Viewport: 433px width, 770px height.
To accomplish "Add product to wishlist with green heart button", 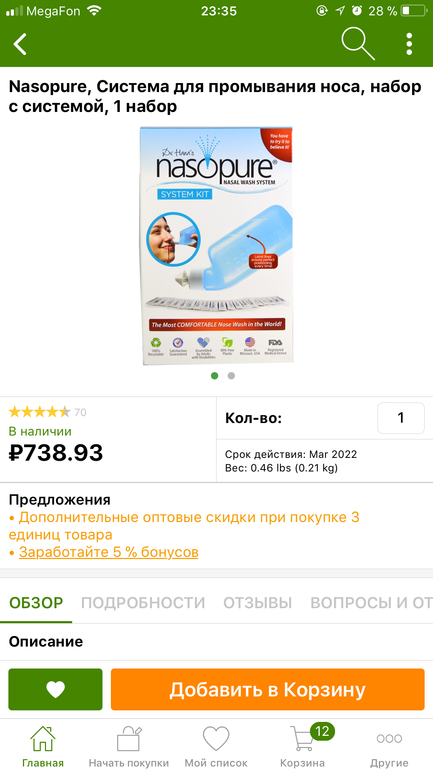I will [x=55, y=689].
